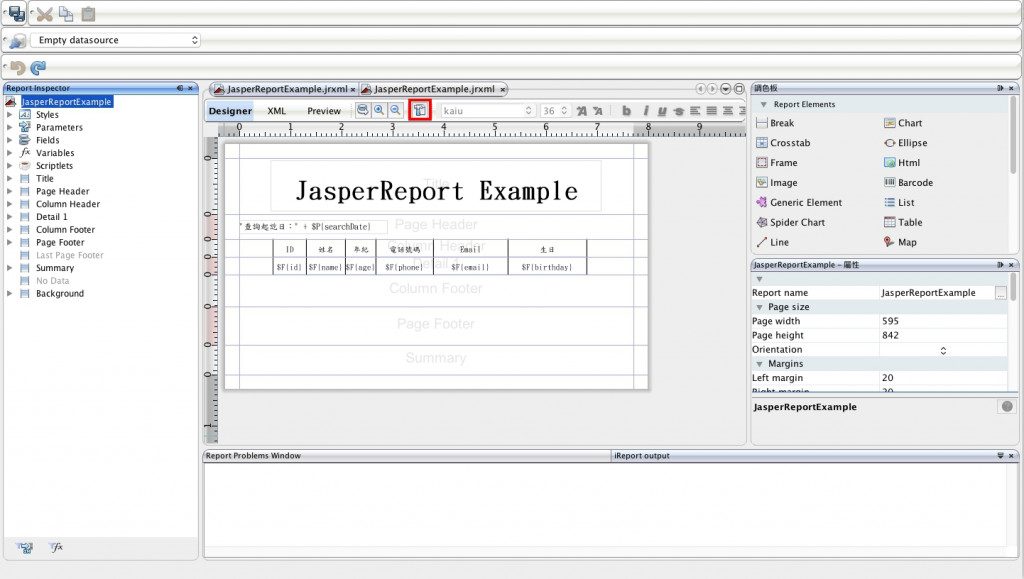The height and width of the screenshot is (579, 1024).
Task: Pick the Line element from palette
Action: pyautogui.click(x=773, y=242)
